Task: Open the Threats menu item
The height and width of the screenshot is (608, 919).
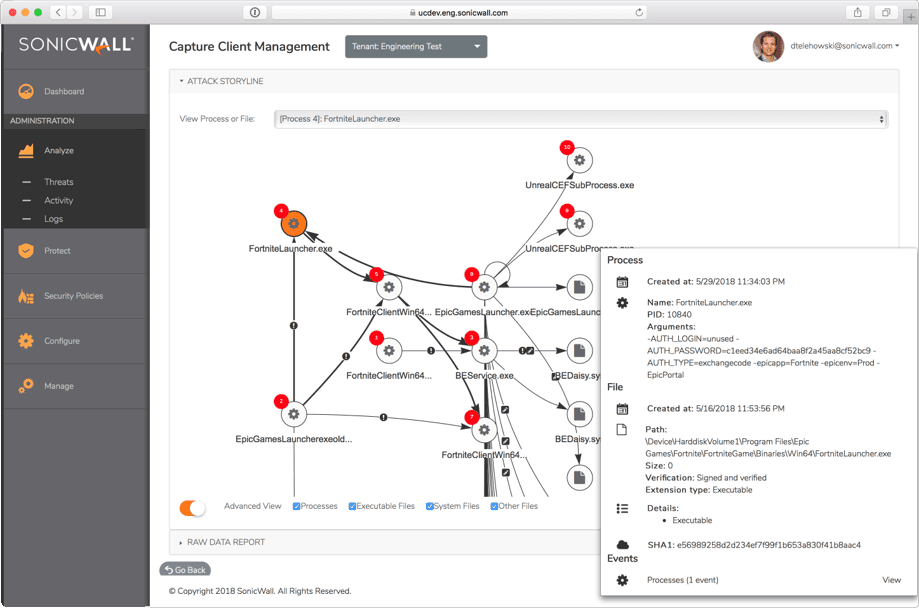Action: [x=59, y=182]
